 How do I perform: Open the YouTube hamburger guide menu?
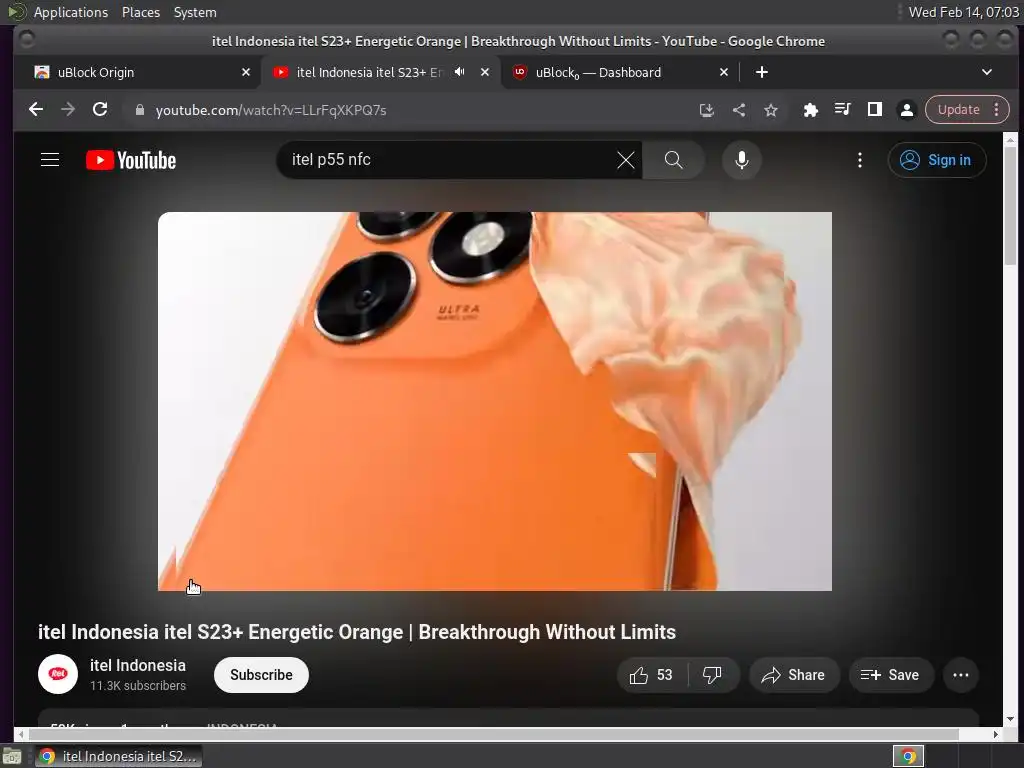click(x=50, y=160)
